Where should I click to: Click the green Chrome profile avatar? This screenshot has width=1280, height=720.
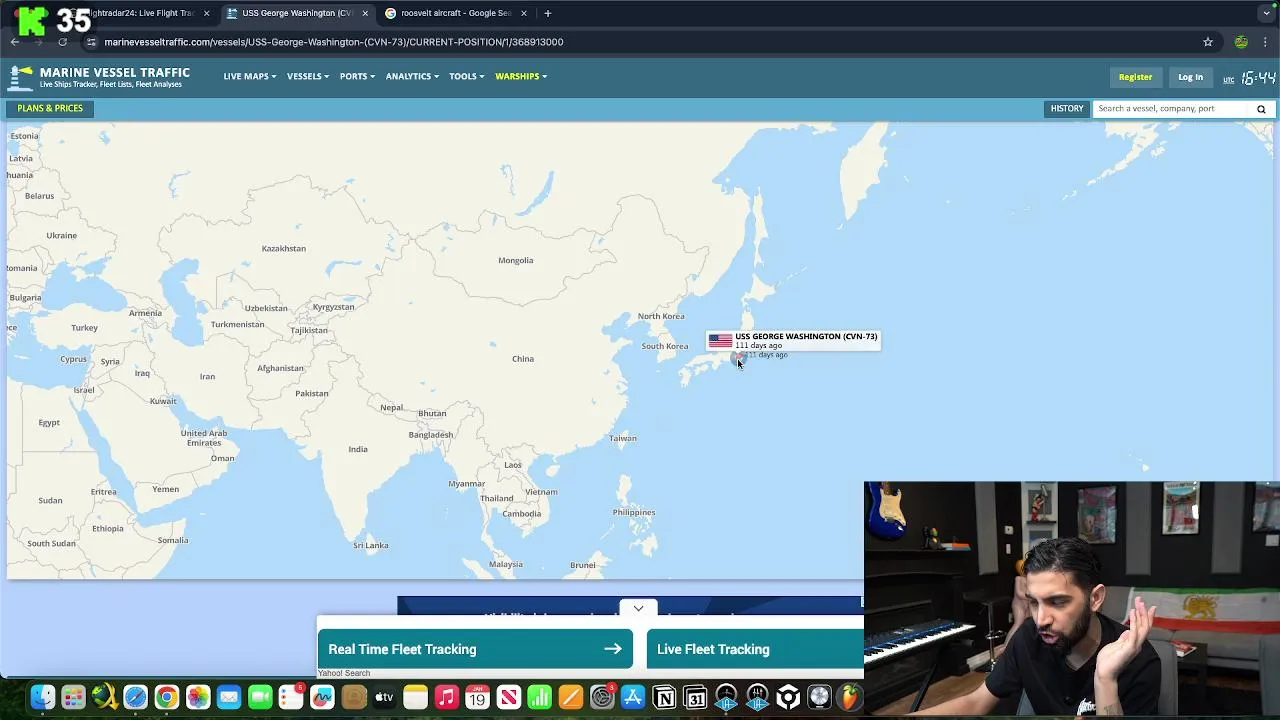coord(1241,42)
